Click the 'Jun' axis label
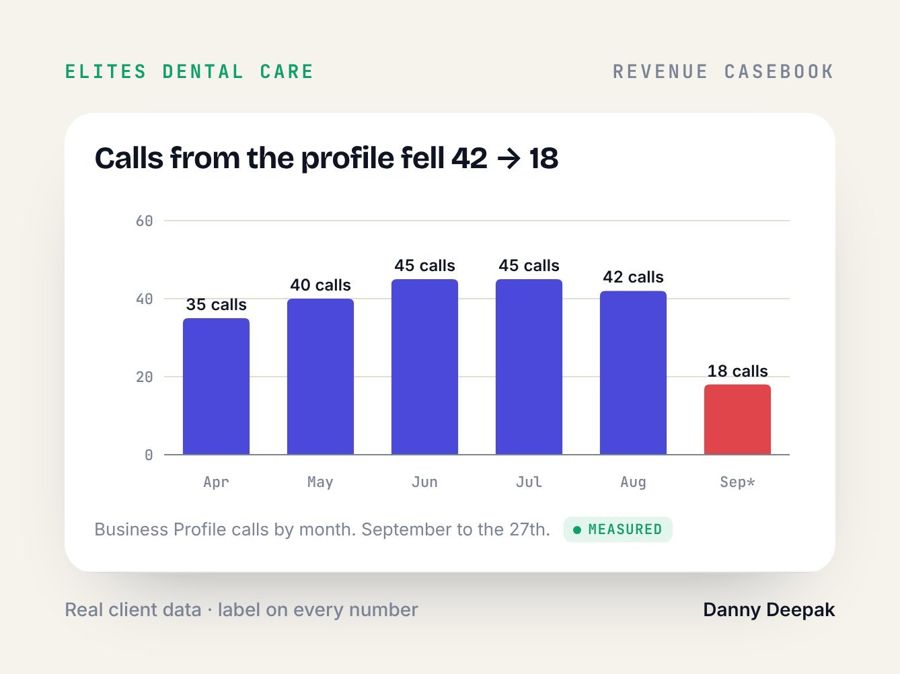The image size is (900, 674). coord(425,482)
